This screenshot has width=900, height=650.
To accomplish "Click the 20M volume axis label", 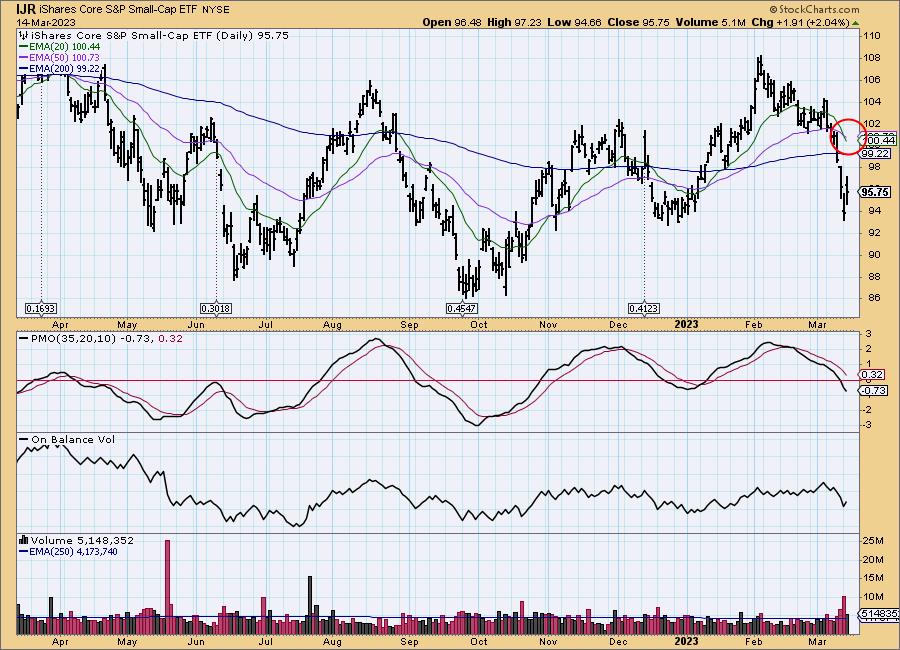I will click(x=873, y=560).
